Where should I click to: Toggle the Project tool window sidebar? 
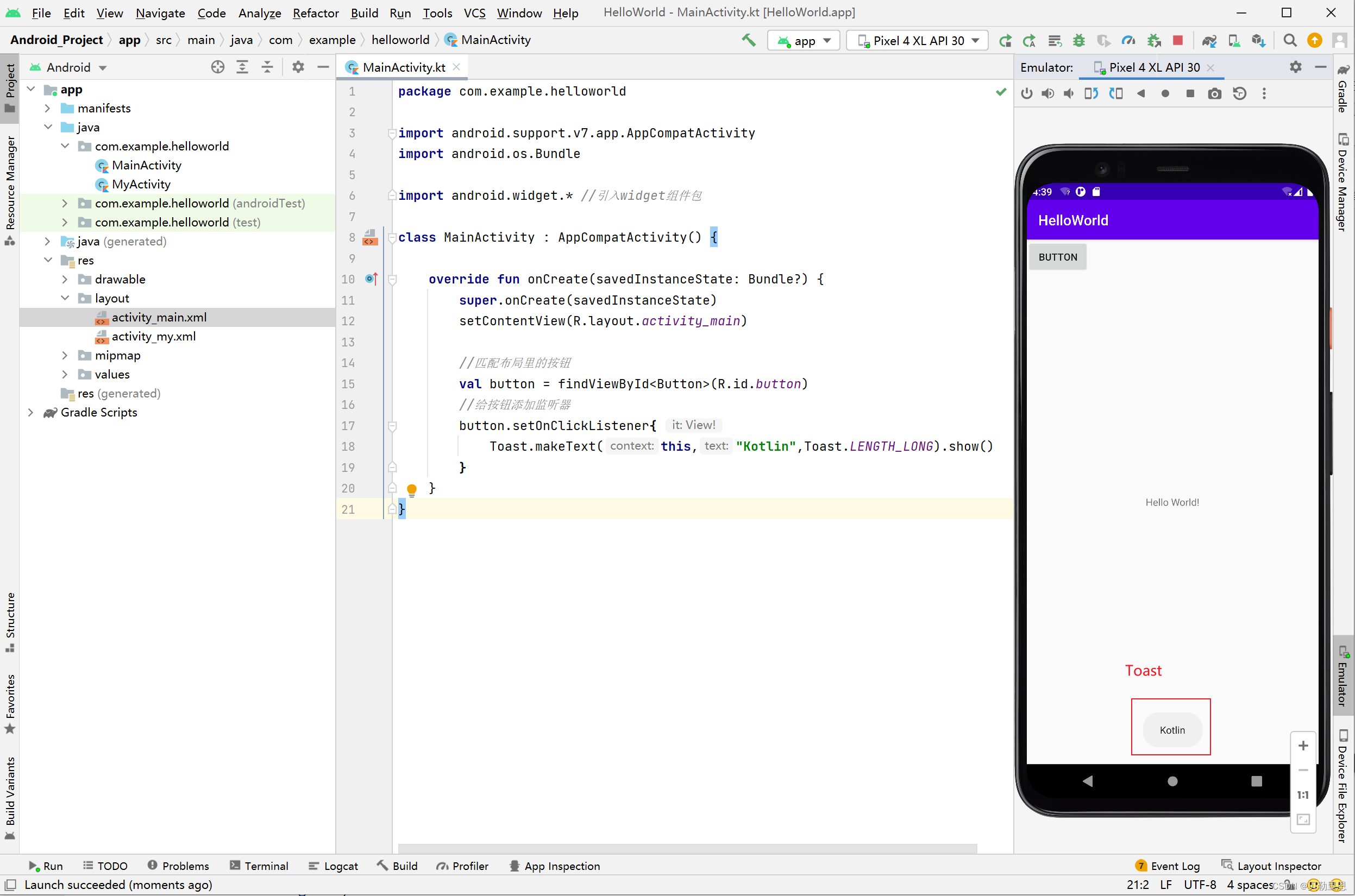point(10,89)
